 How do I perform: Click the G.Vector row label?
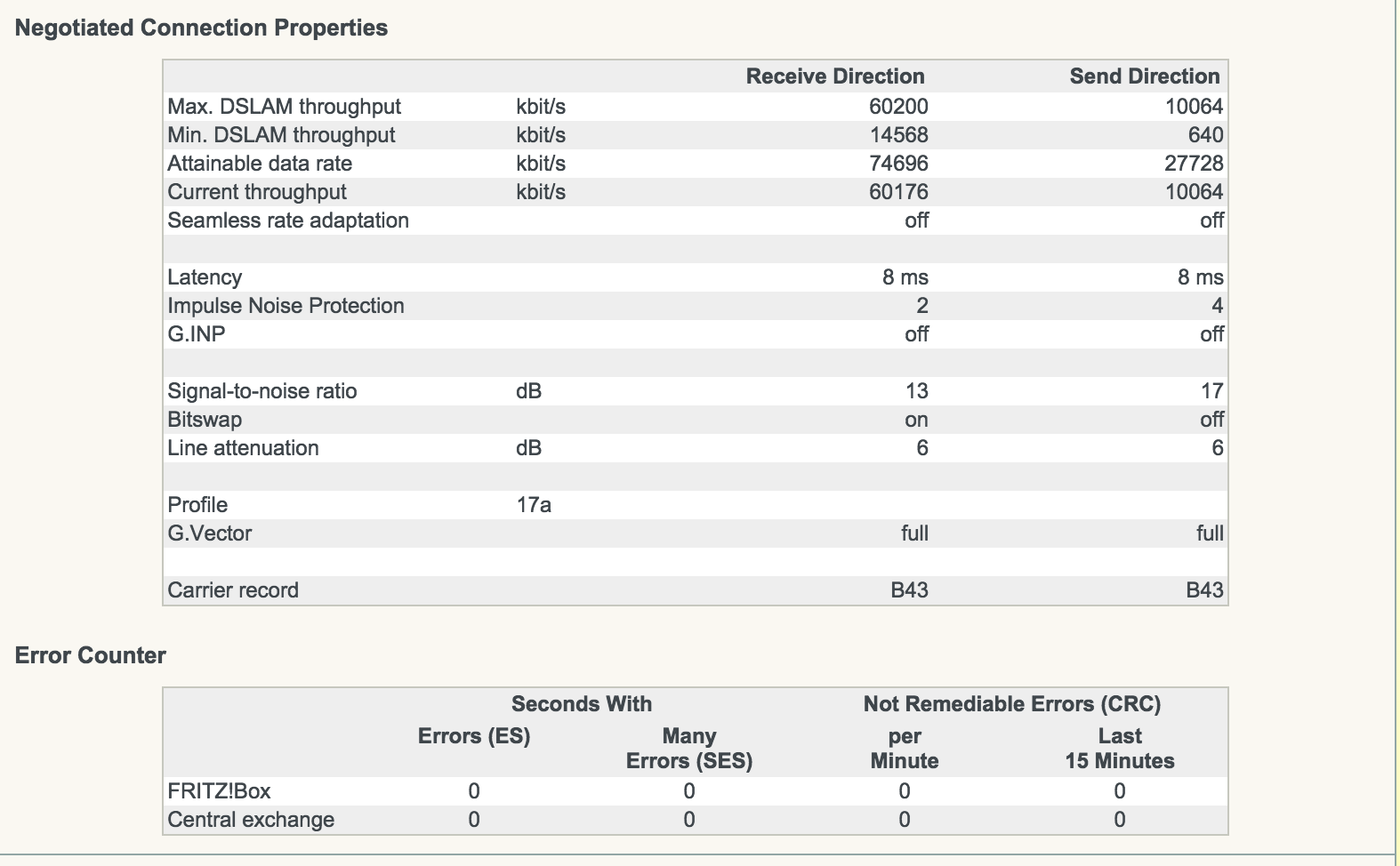(210, 533)
